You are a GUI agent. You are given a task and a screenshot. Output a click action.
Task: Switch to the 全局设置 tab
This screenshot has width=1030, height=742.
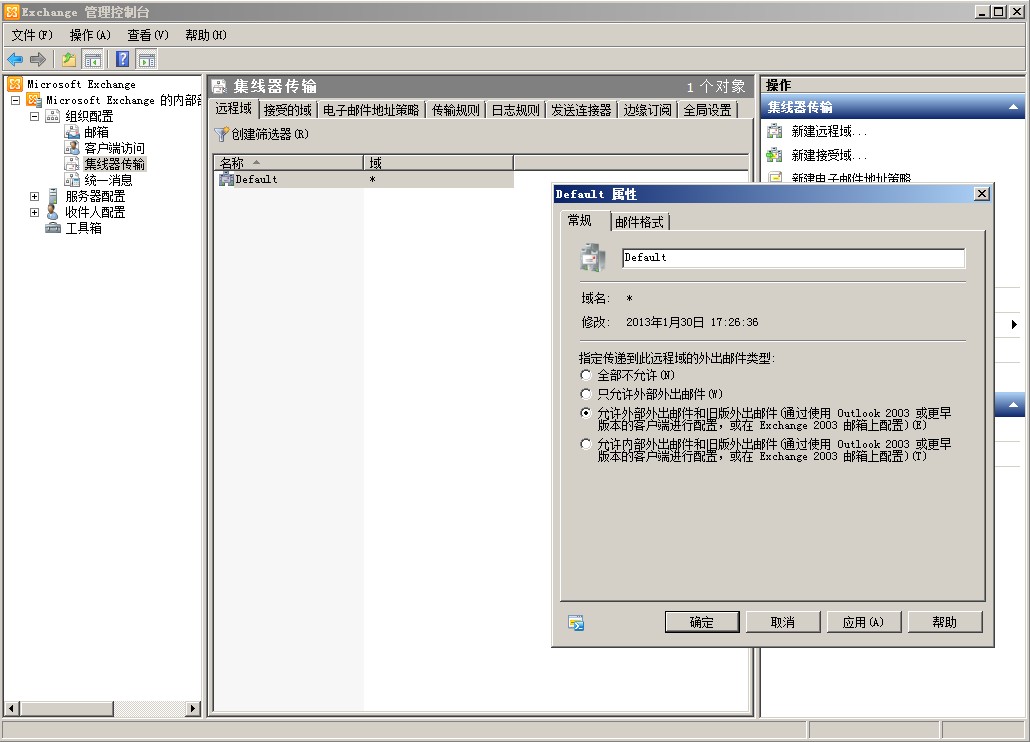point(707,110)
